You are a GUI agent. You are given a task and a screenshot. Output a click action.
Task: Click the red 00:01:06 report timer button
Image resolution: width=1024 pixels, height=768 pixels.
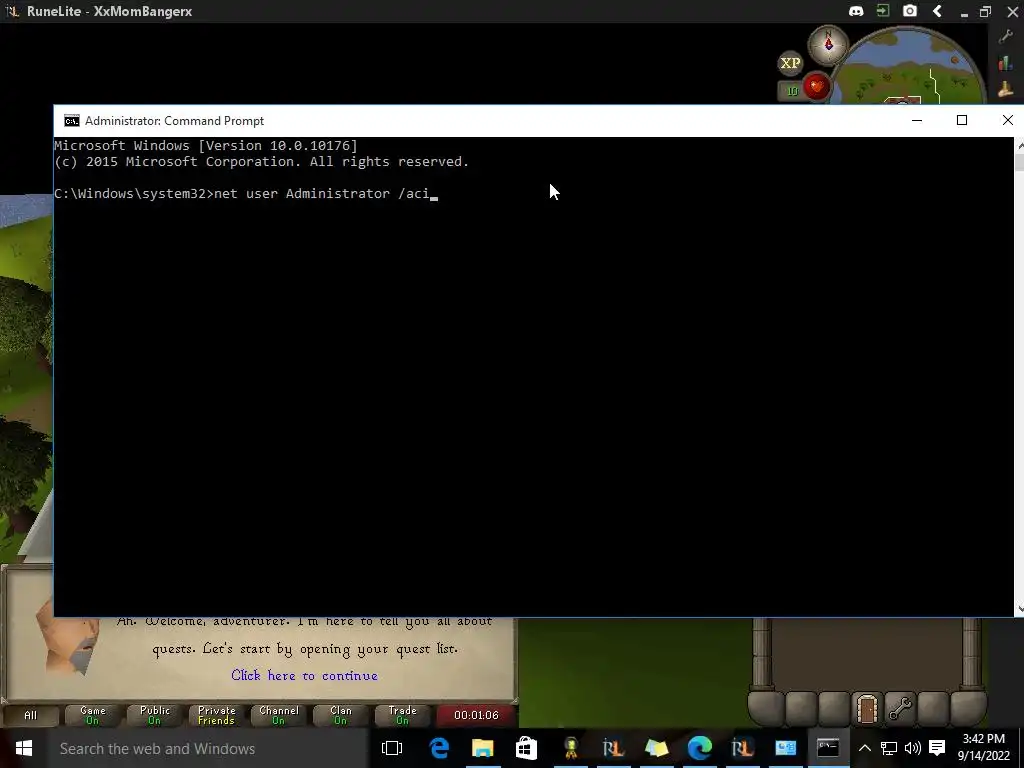[477, 715]
